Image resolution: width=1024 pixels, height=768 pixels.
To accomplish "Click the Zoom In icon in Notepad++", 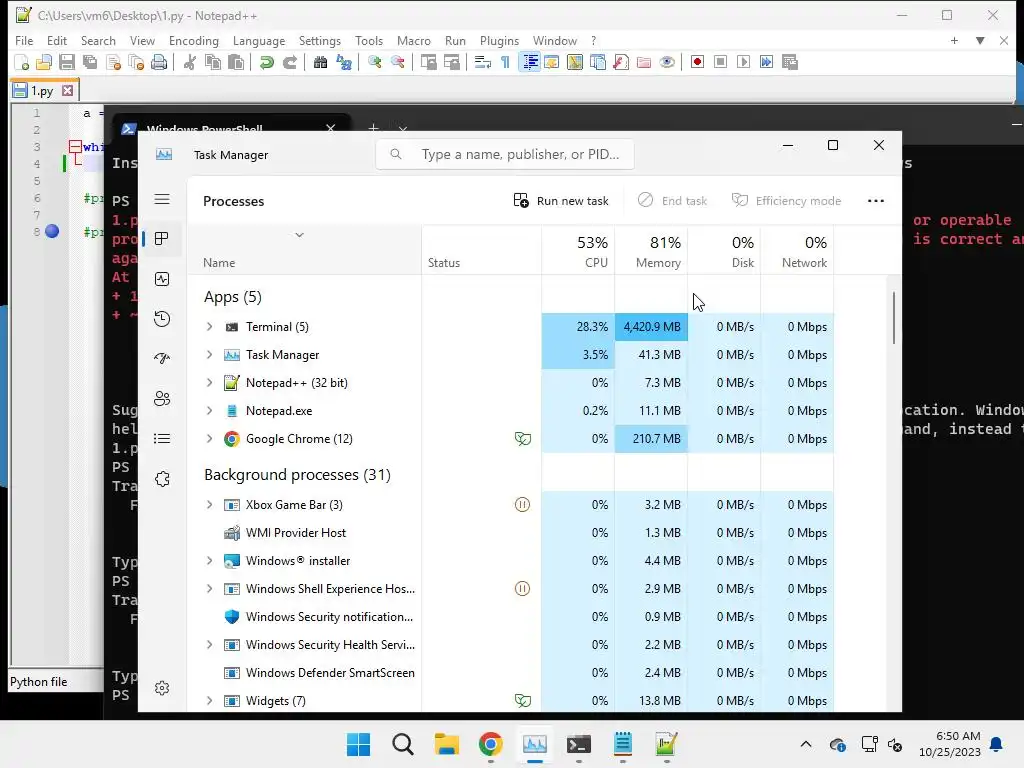I will [x=374, y=62].
